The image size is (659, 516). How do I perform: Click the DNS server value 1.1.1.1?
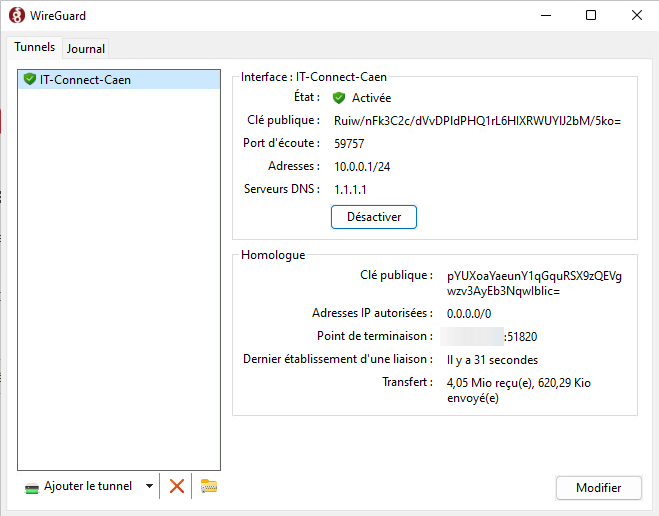[350, 190]
